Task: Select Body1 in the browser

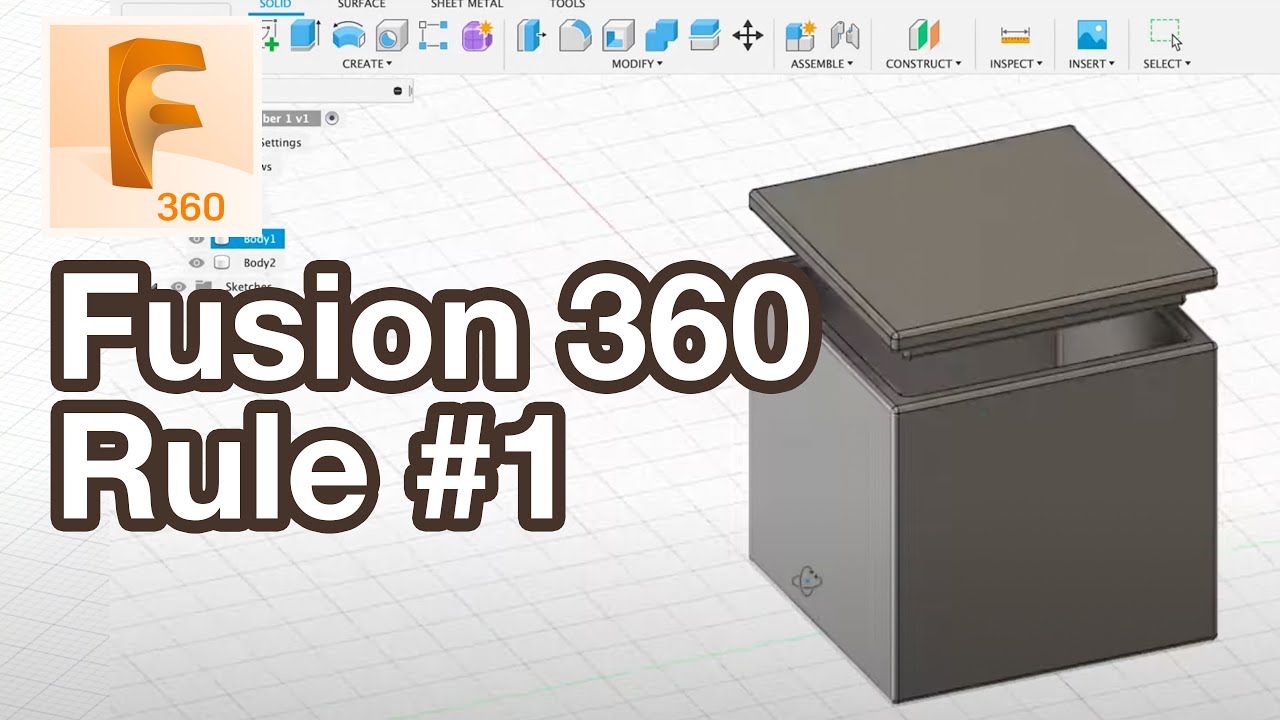Action: coord(259,239)
